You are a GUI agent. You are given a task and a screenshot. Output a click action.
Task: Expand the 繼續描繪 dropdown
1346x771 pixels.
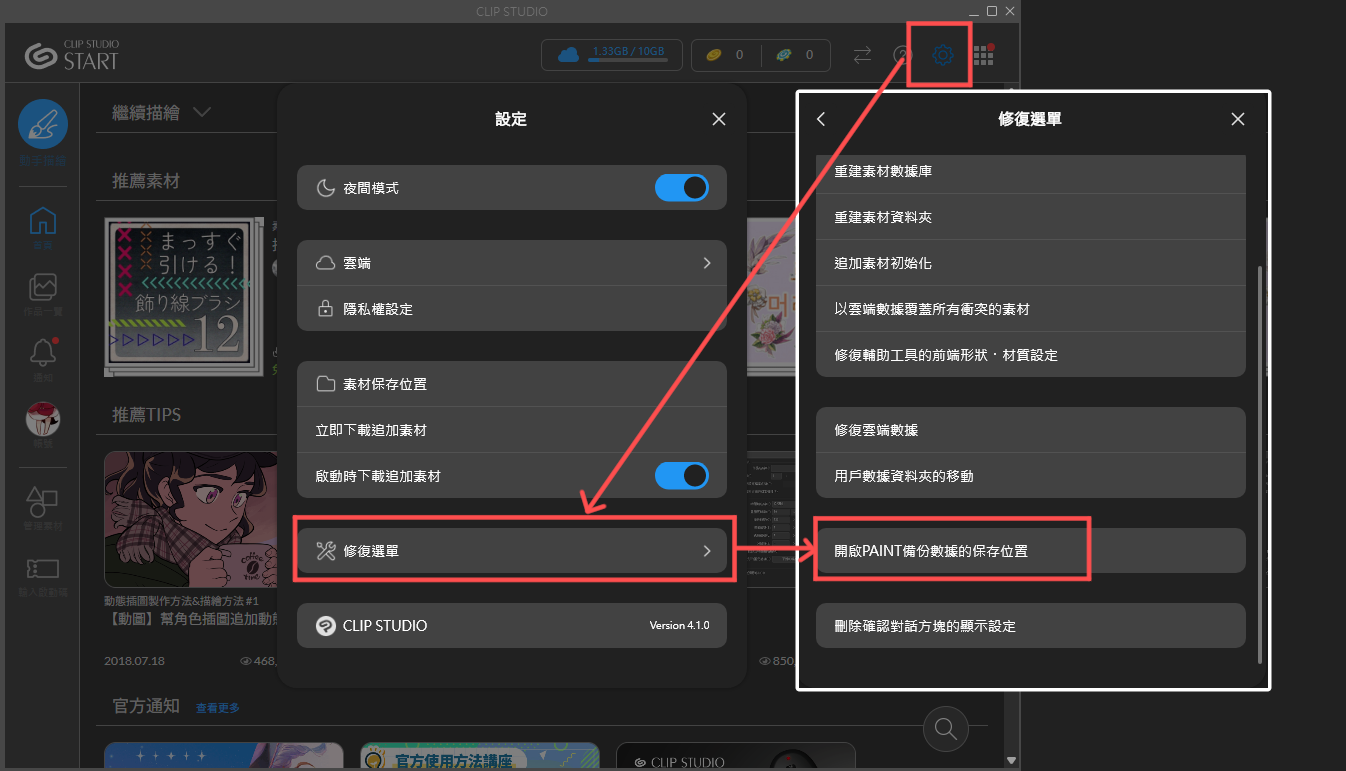pyautogui.click(x=202, y=112)
